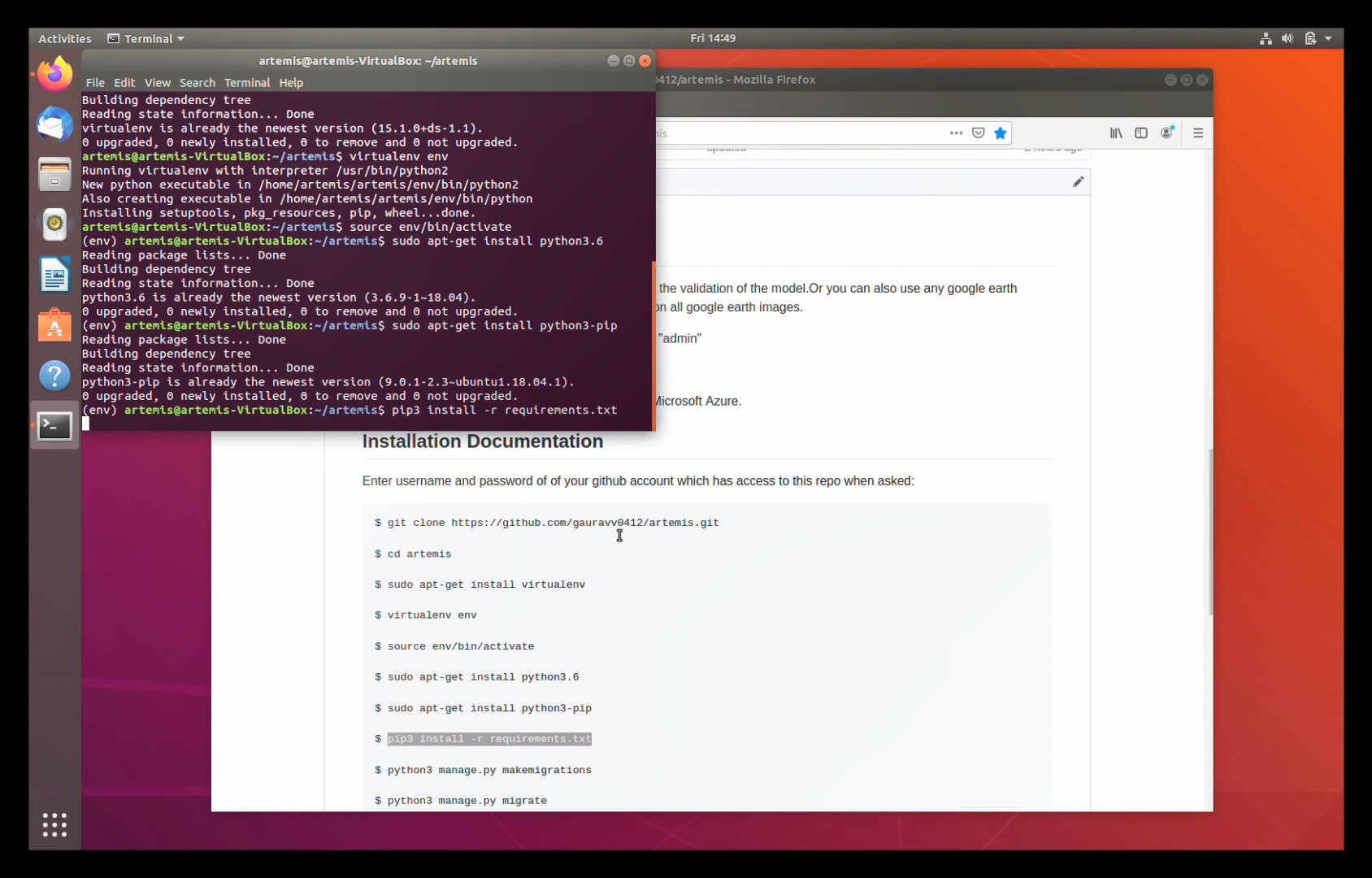This screenshot has width=1372, height=878.
Task: Open the clock showing Fri 14:49
Action: 713,38
